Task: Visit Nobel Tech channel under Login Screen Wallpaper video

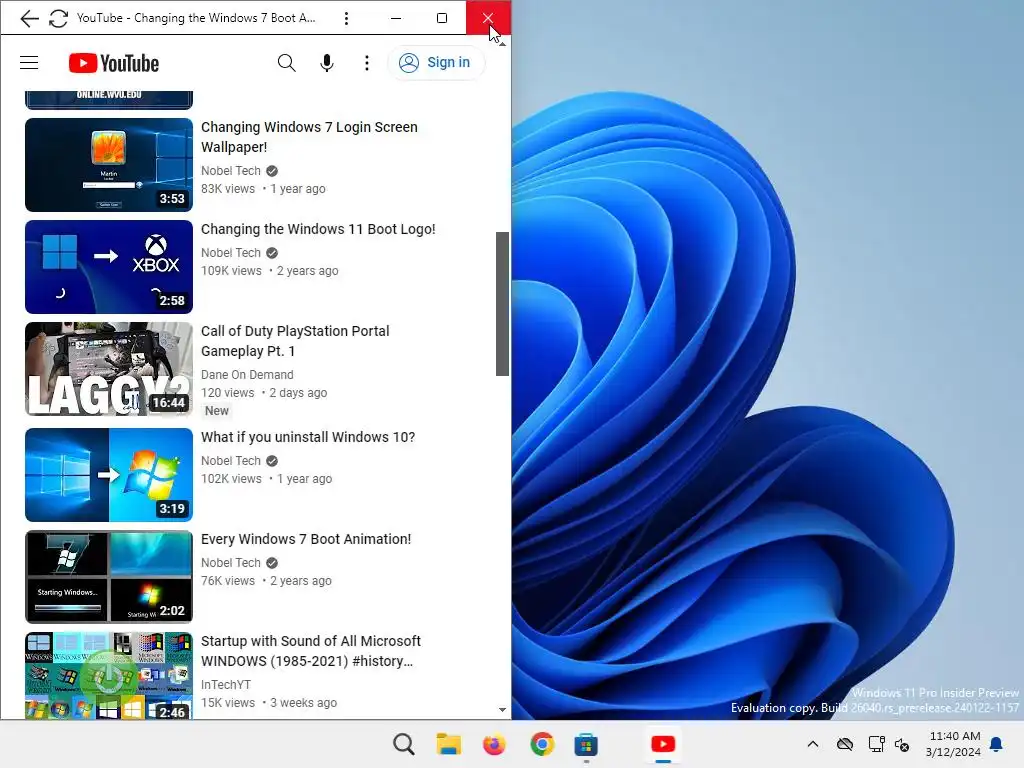Action: pyautogui.click(x=231, y=170)
